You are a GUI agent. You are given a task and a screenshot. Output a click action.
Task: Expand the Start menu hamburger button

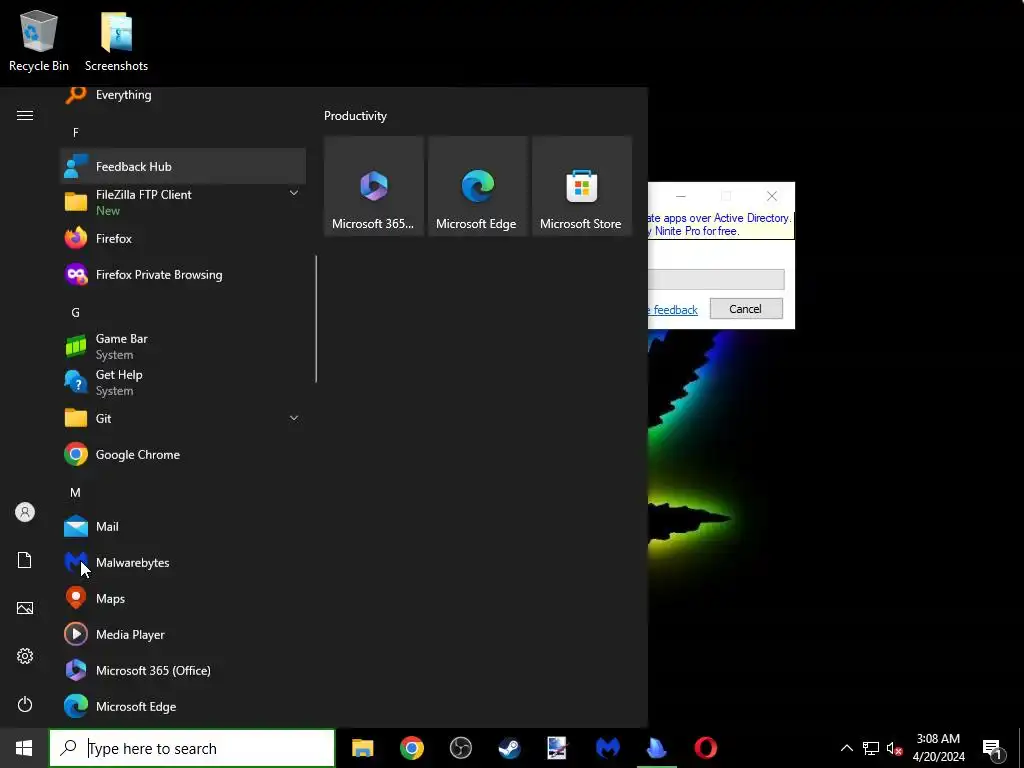click(25, 116)
